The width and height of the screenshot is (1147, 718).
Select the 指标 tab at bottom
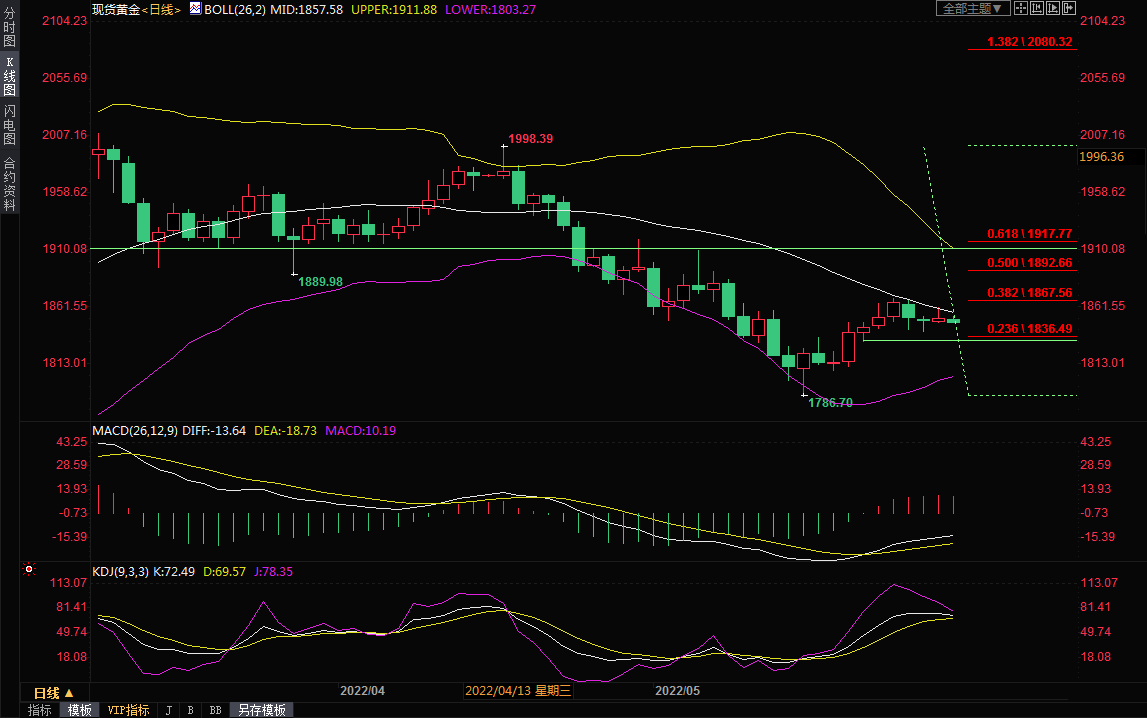pos(40,710)
